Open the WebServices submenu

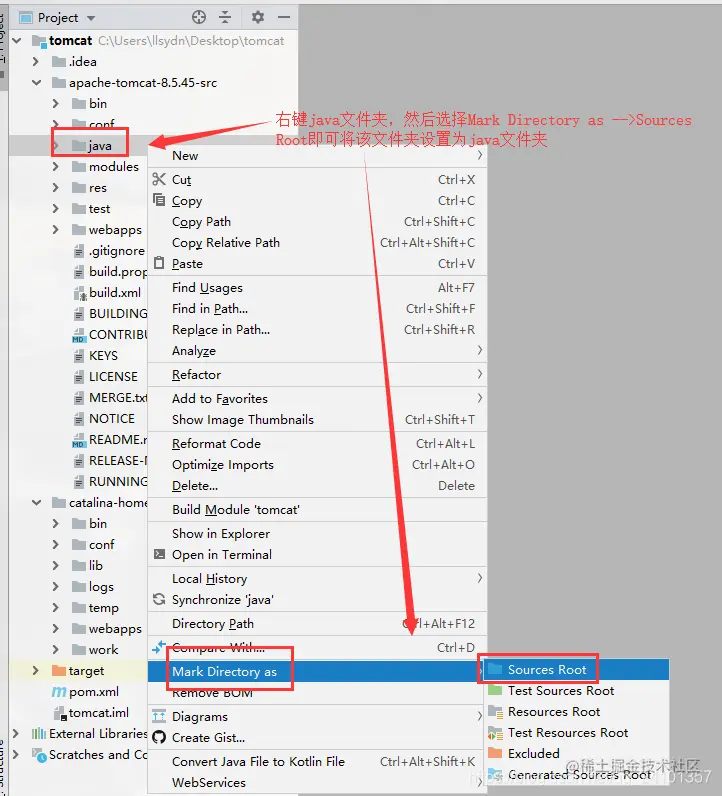click(317, 782)
